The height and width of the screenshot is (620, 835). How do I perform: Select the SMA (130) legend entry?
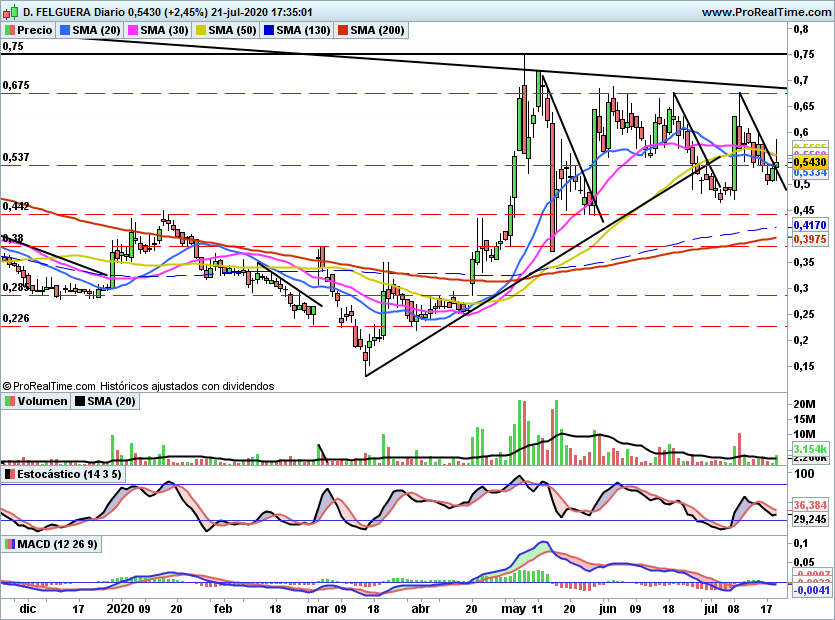point(298,30)
